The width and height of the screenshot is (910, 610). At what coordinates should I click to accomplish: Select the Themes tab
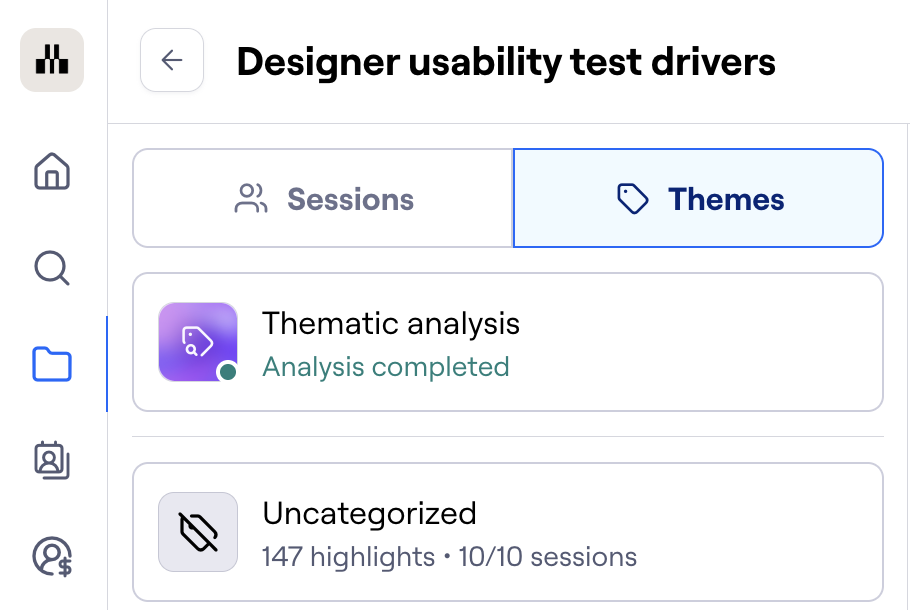(698, 198)
